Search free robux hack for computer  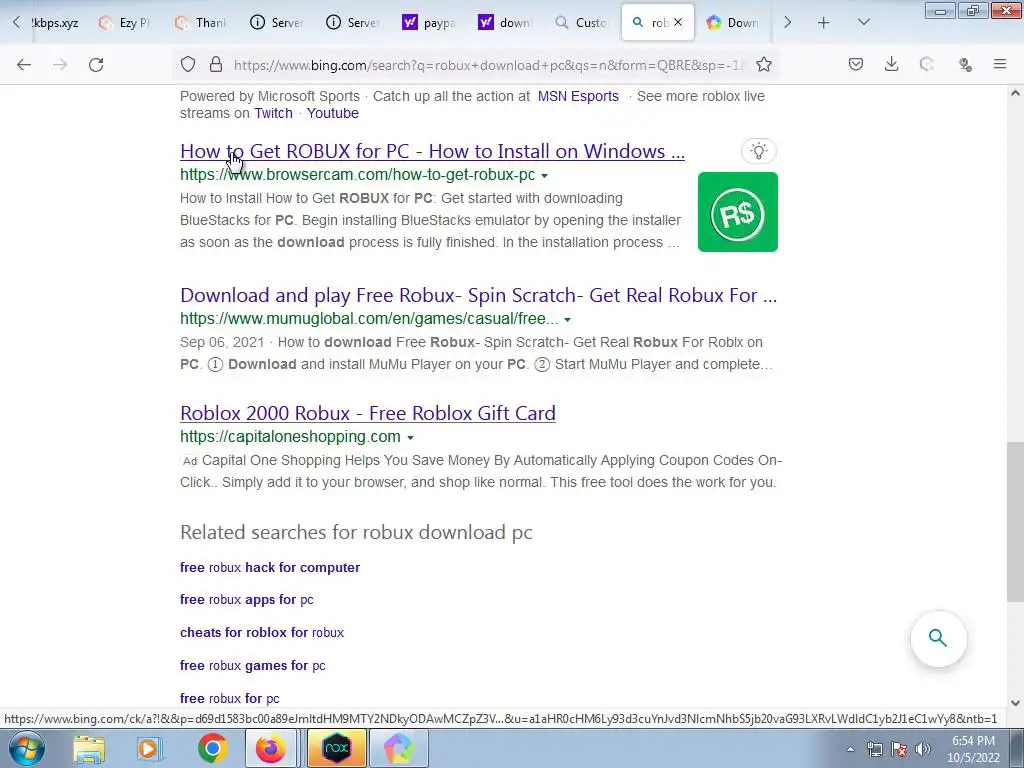tap(270, 568)
